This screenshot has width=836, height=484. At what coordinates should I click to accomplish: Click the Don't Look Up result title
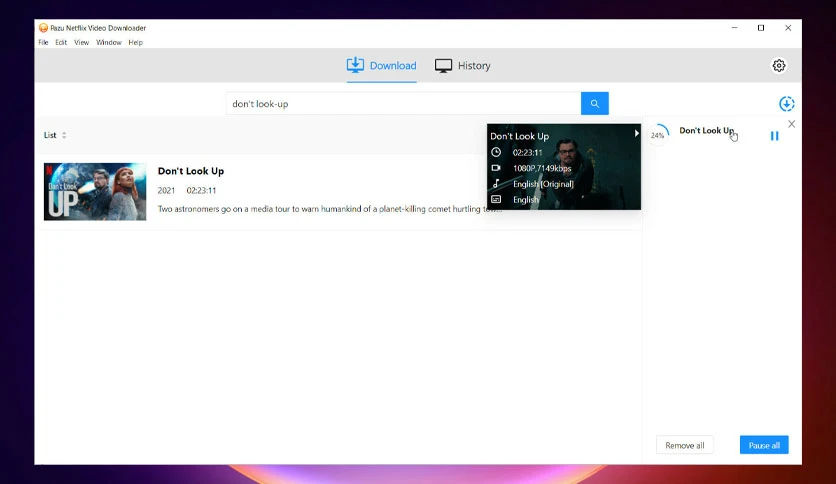191,171
